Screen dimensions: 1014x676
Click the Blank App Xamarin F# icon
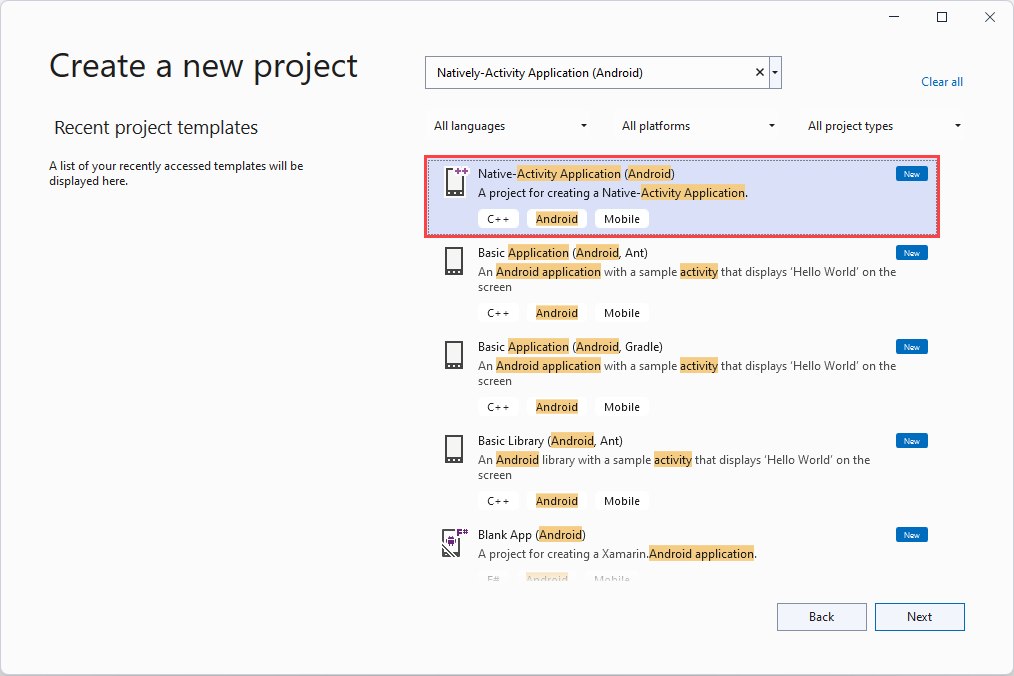454,543
